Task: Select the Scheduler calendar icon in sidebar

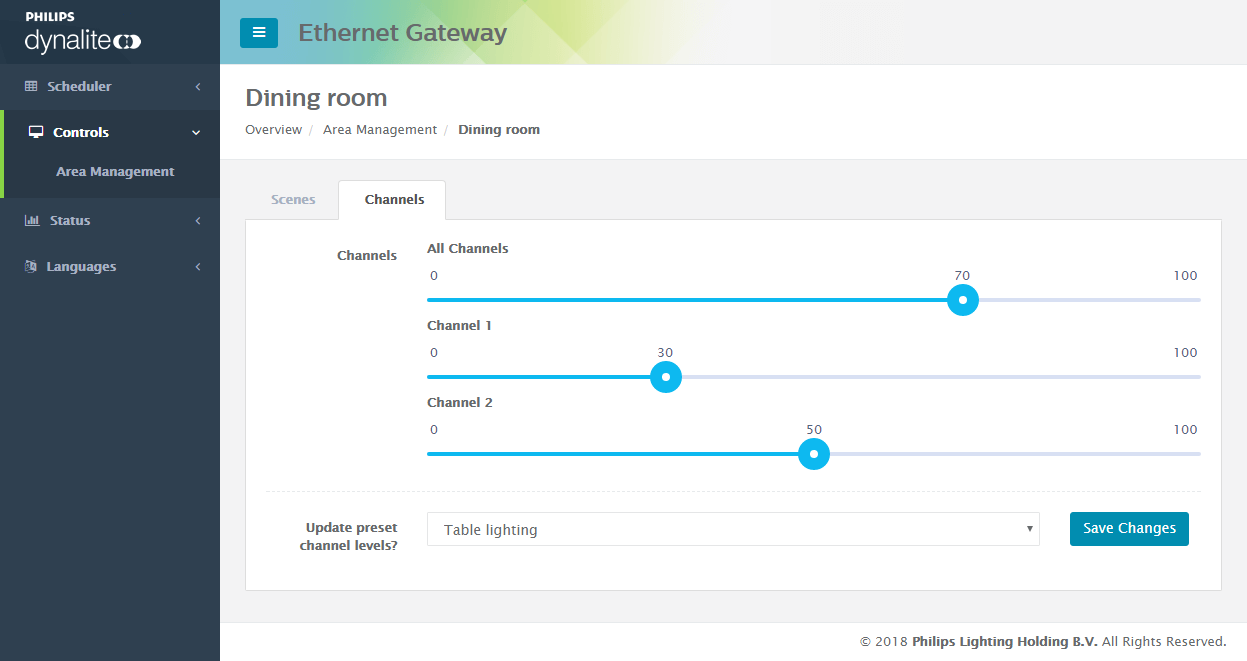Action: [32, 86]
